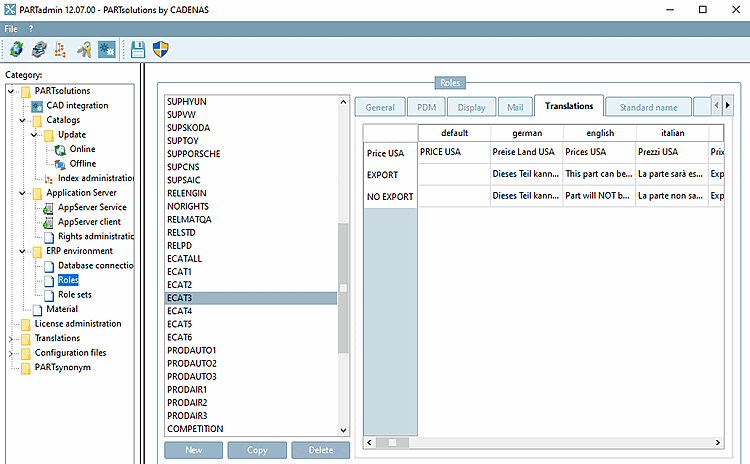Click the PARTadmin app icon in title bar
Image resolution: width=750 pixels, height=464 pixels.
tap(10, 10)
